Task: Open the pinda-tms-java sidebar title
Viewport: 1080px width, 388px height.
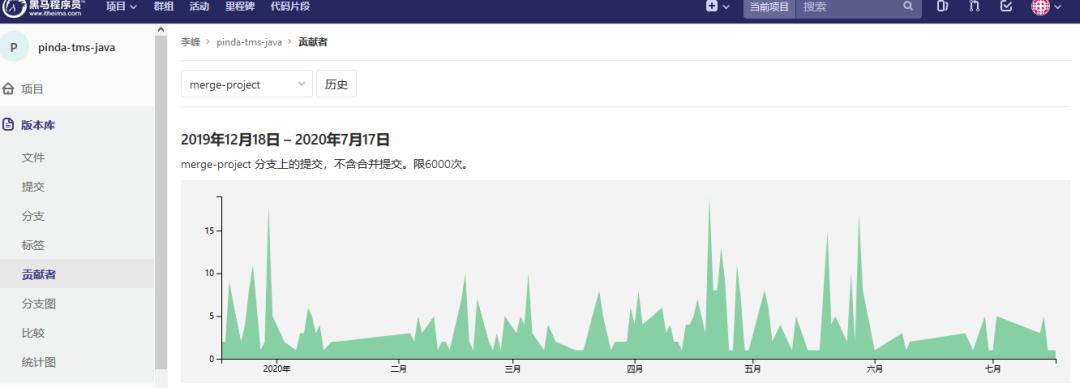Action: [x=76, y=48]
